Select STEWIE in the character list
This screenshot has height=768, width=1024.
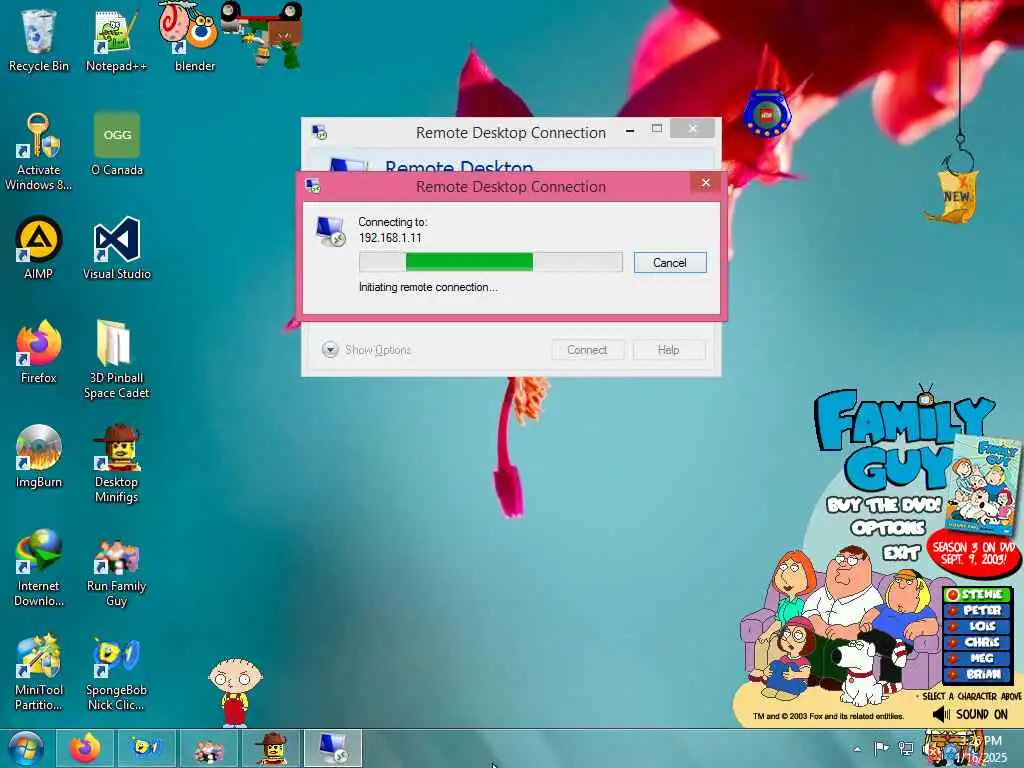(977, 594)
